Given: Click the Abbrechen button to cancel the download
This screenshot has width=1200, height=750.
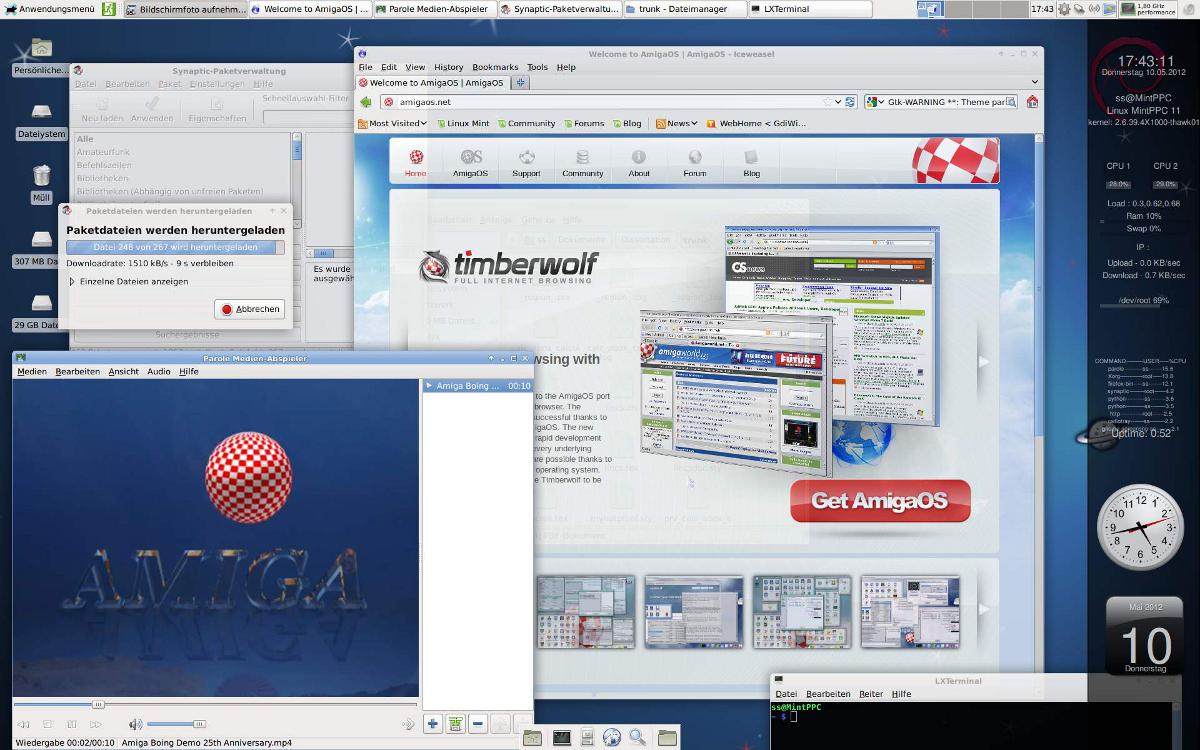Looking at the screenshot, I should tap(250, 309).
